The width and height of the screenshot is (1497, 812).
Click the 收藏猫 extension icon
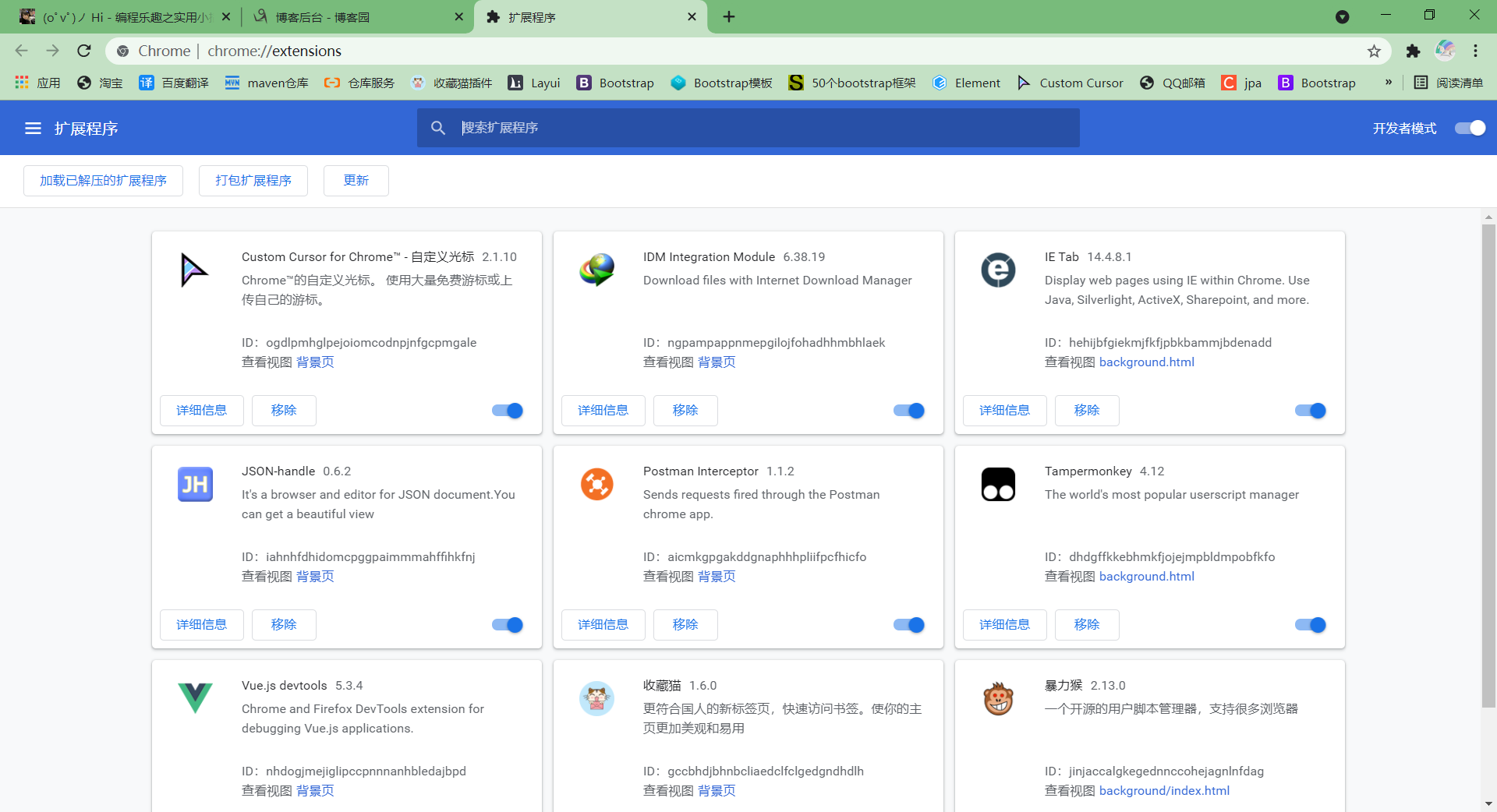(596, 698)
